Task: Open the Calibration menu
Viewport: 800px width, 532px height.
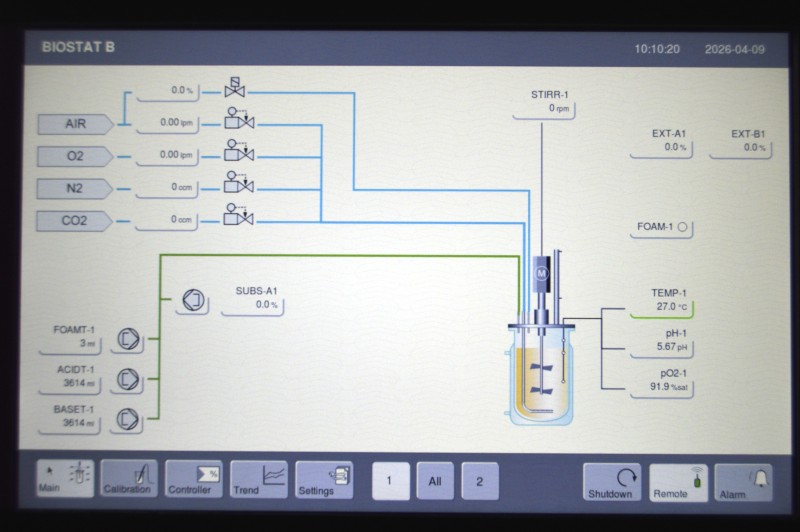Action: [129, 478]
